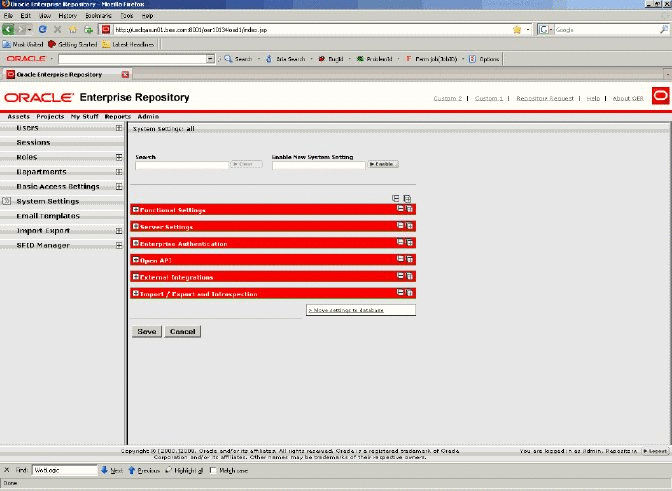The width and height of the screenshot is (672, 491).
Task: Find the Previous match with up arrow
Action: coord(144,470)
